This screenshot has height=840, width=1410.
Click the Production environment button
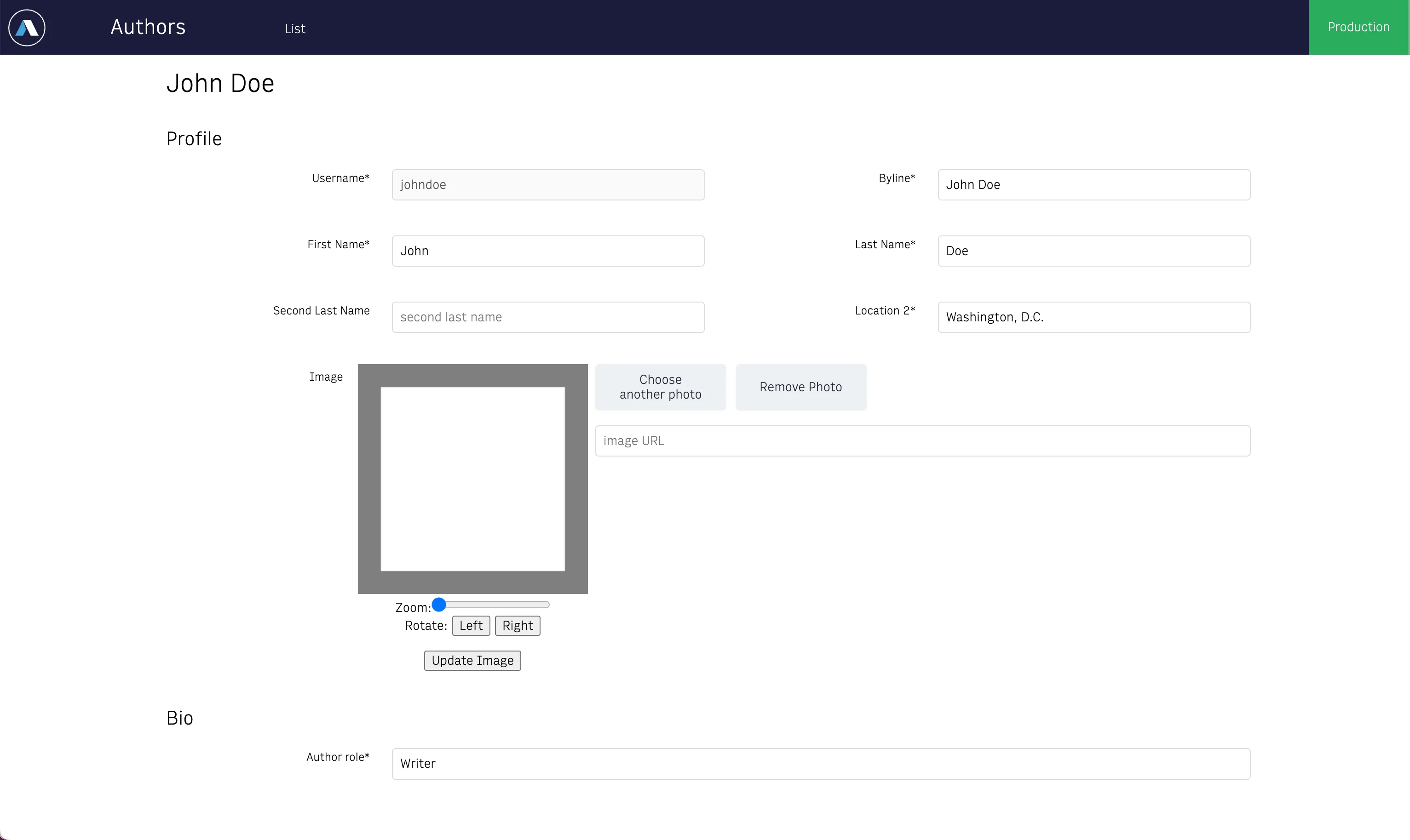tap(1359, 27)
